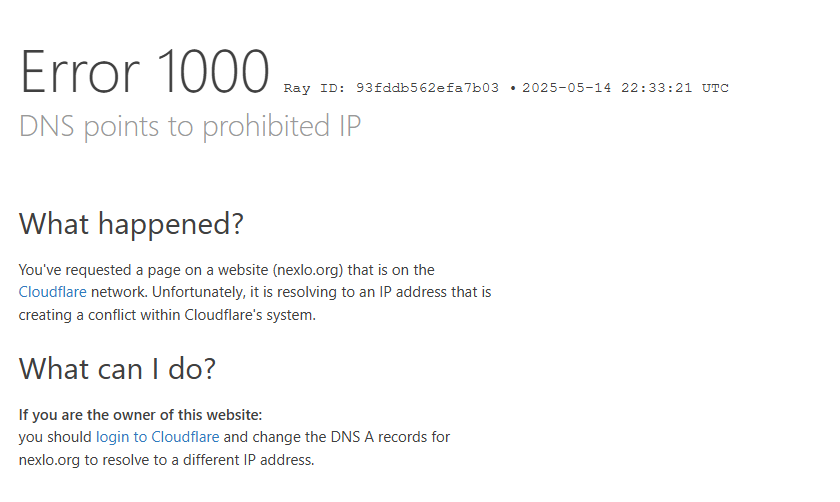840x502 pixels.
Task: Open the Cloudflare network link
Action: 52,292
